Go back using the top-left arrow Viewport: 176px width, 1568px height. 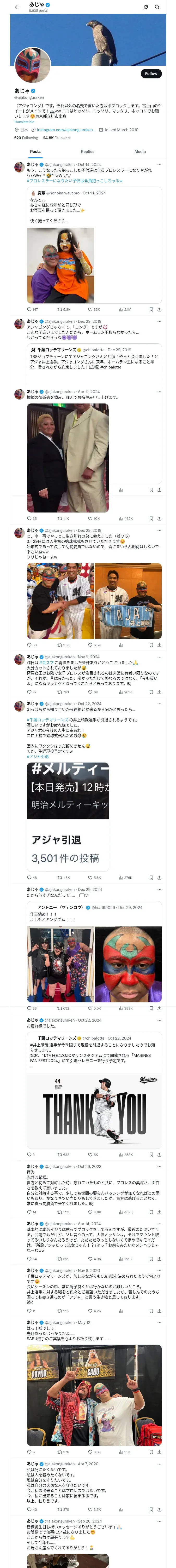point(17,7)
